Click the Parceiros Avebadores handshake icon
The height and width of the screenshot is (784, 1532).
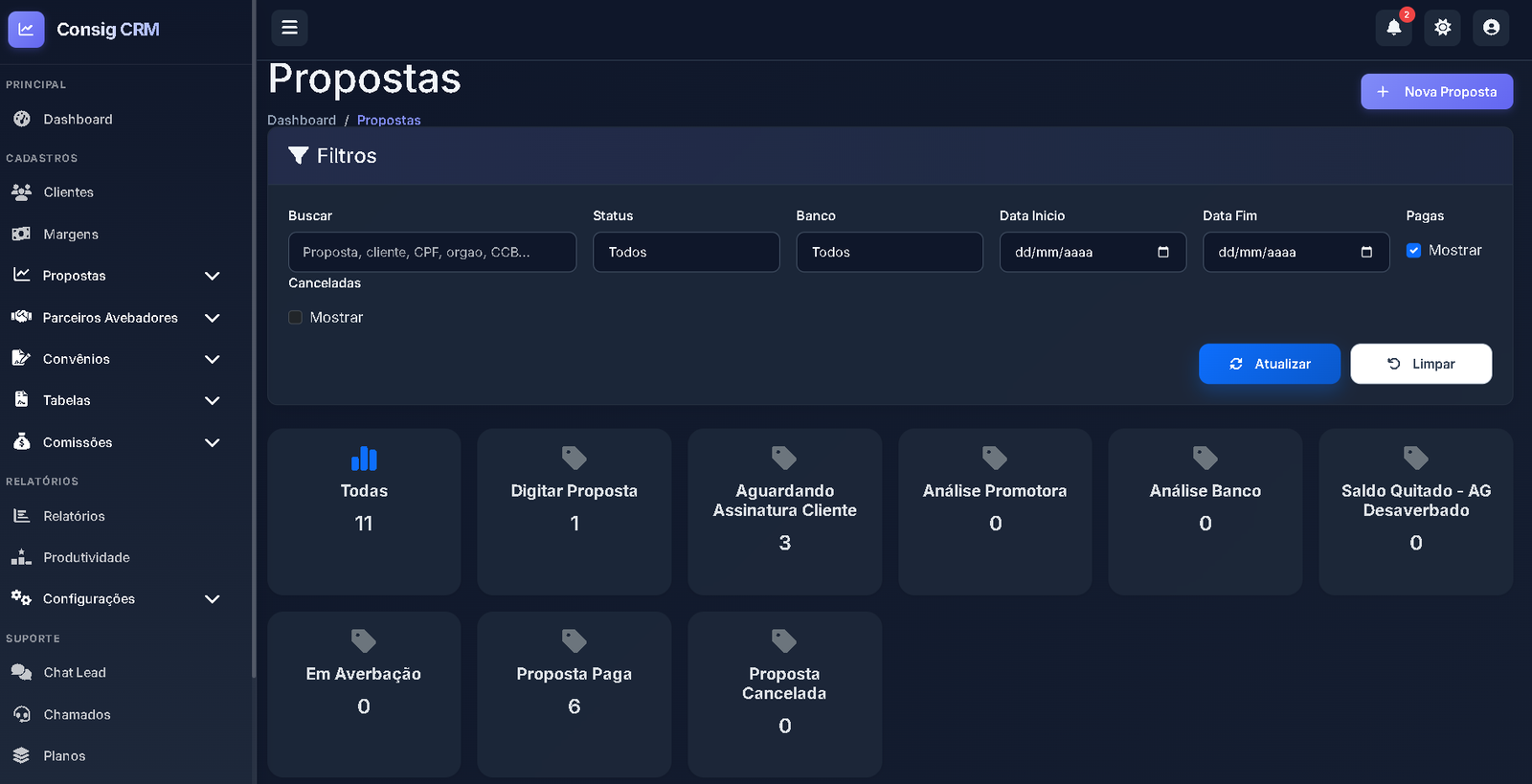[x=21, y=317]
